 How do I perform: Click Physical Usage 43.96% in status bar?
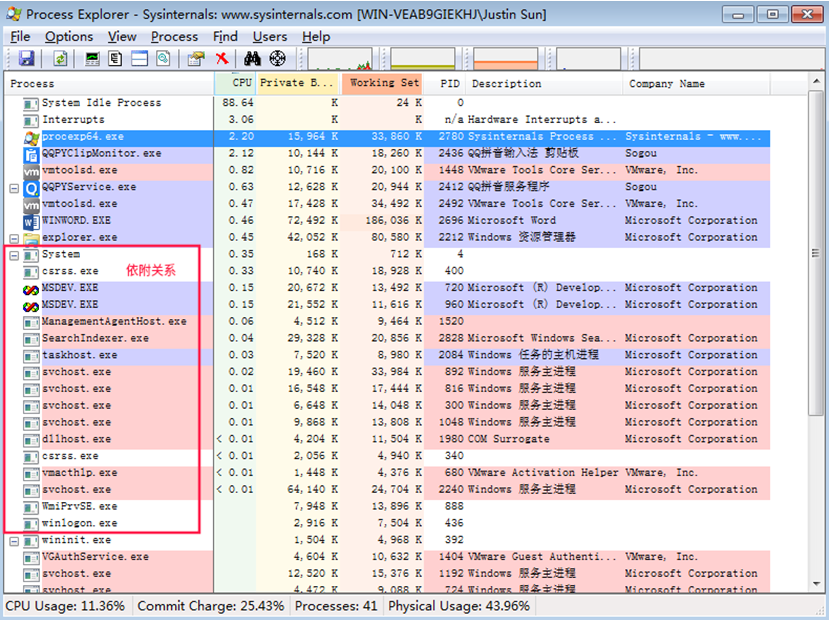(x=459, y=606)
